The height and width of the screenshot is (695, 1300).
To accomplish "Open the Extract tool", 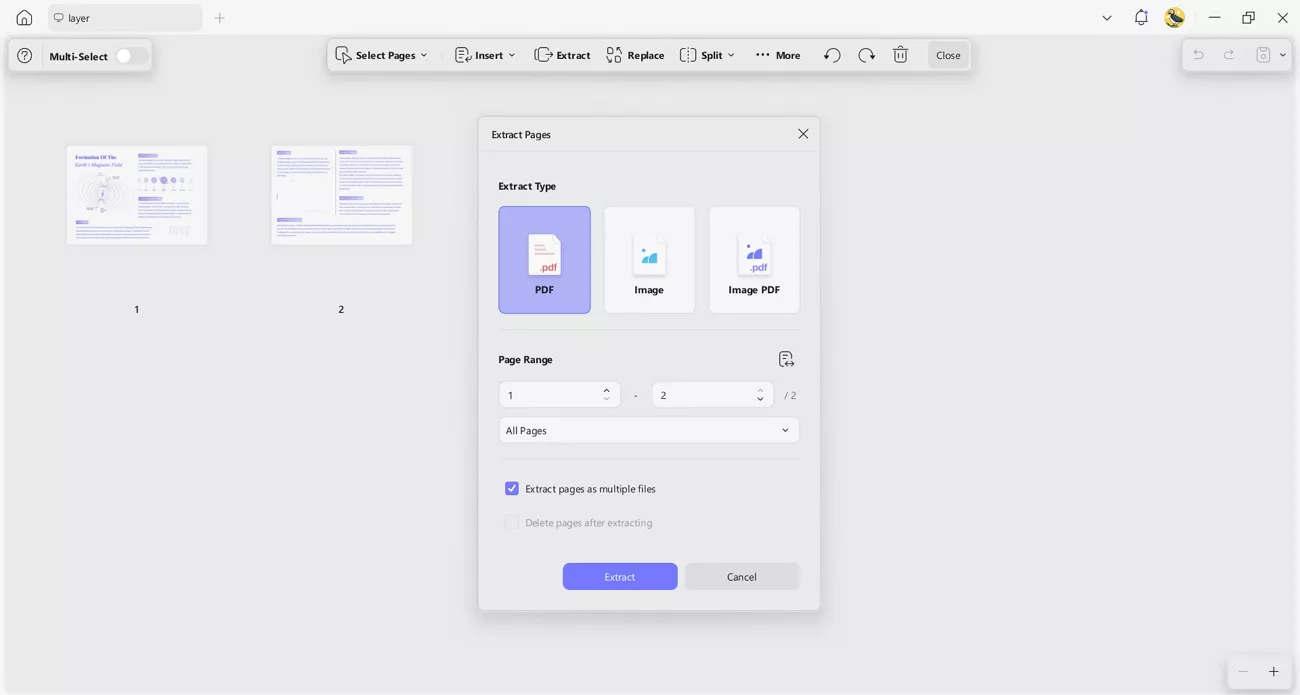I will pyautogui.click(x=562, y=55).
